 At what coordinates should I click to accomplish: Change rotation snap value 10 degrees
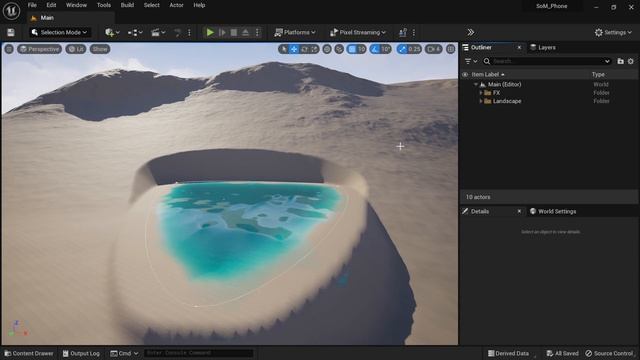tap(386, 49)
